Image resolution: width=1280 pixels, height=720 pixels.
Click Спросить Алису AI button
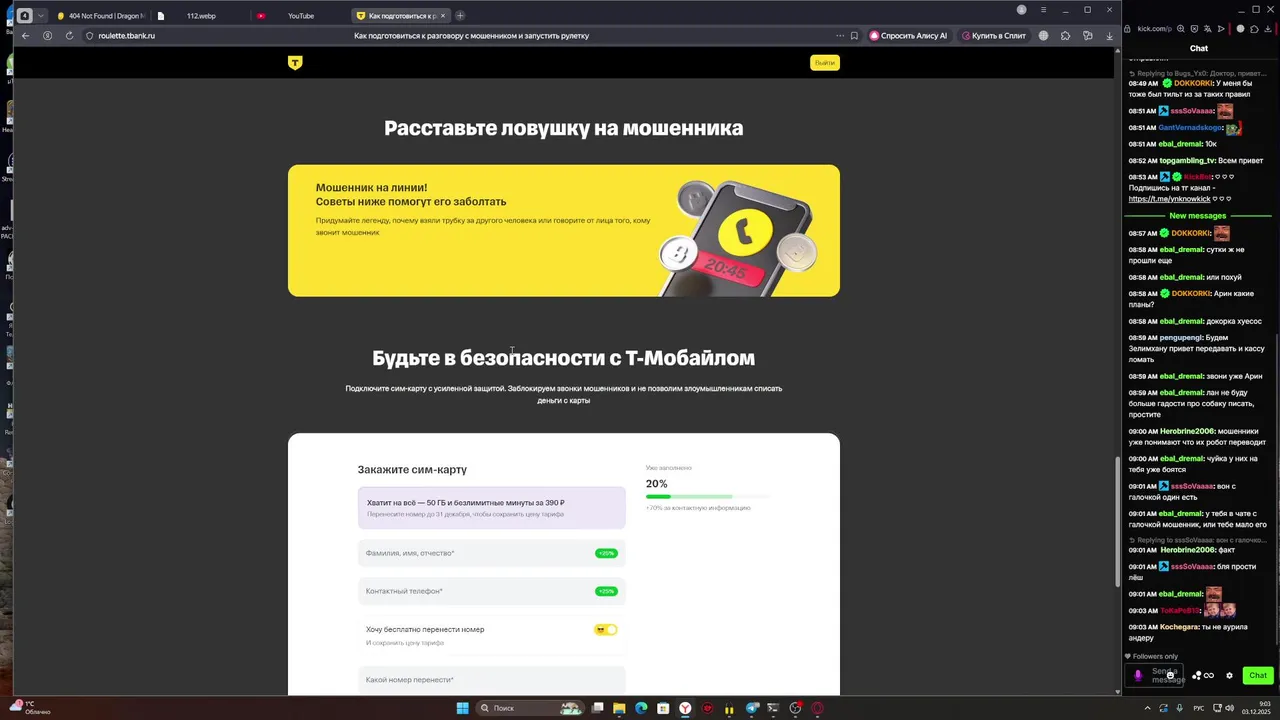point(908,35)
